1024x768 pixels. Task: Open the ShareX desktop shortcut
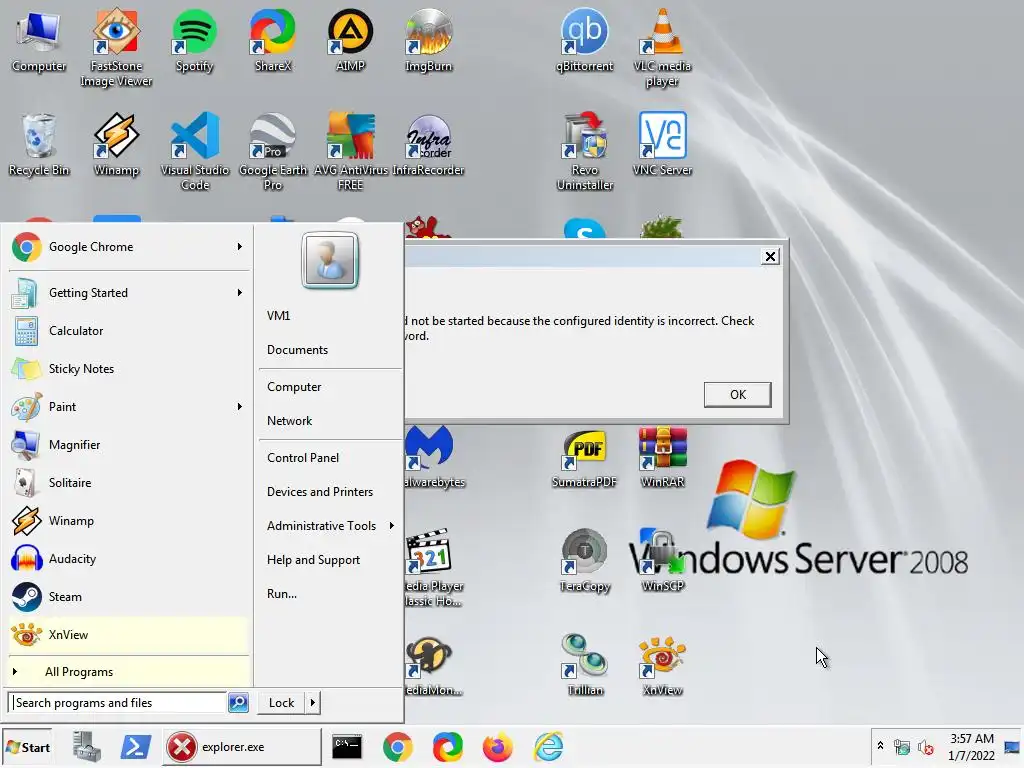[272, 40]
